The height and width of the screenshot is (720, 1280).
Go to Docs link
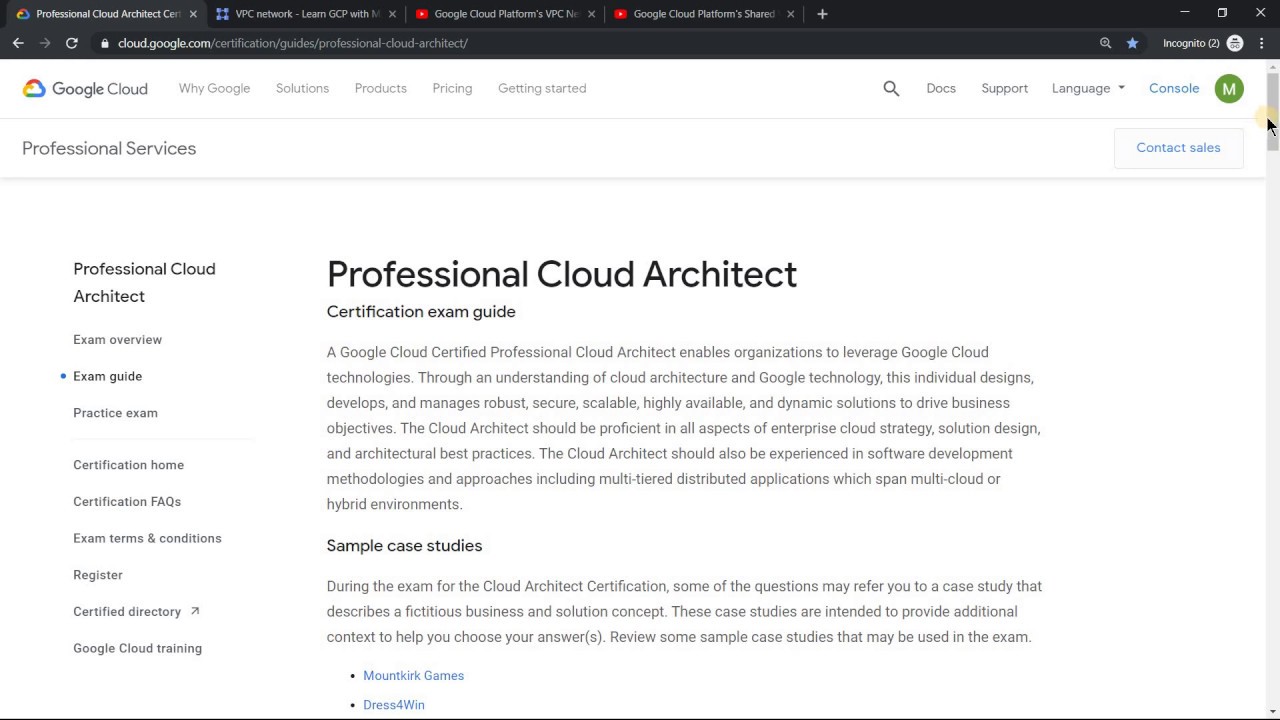click(941, 88)
